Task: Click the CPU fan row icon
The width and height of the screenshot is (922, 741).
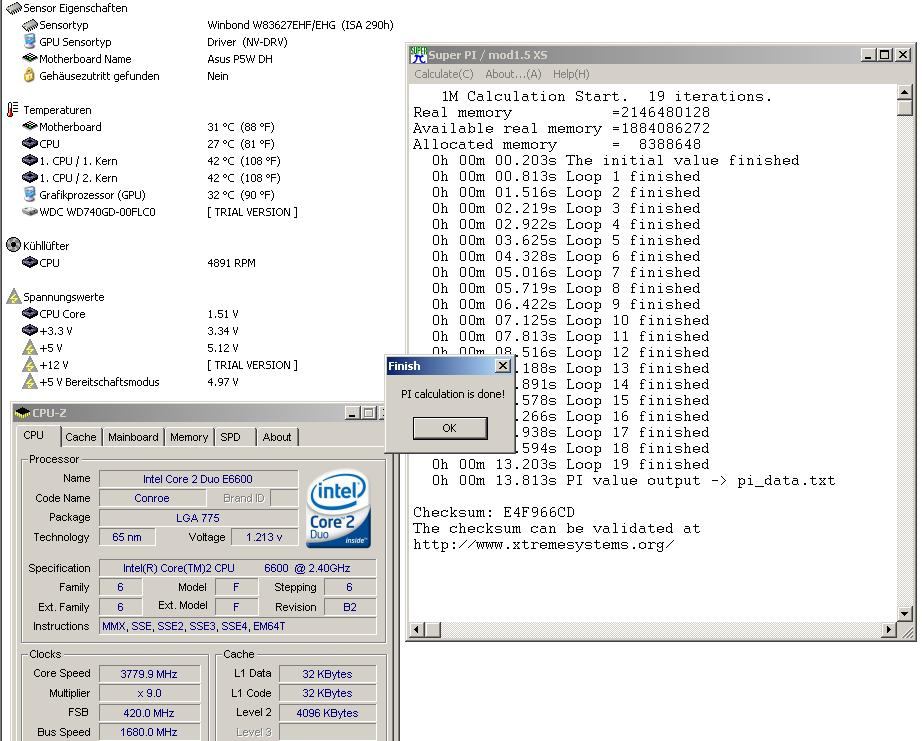Action: pyautogui.click(x=29, y=262)
